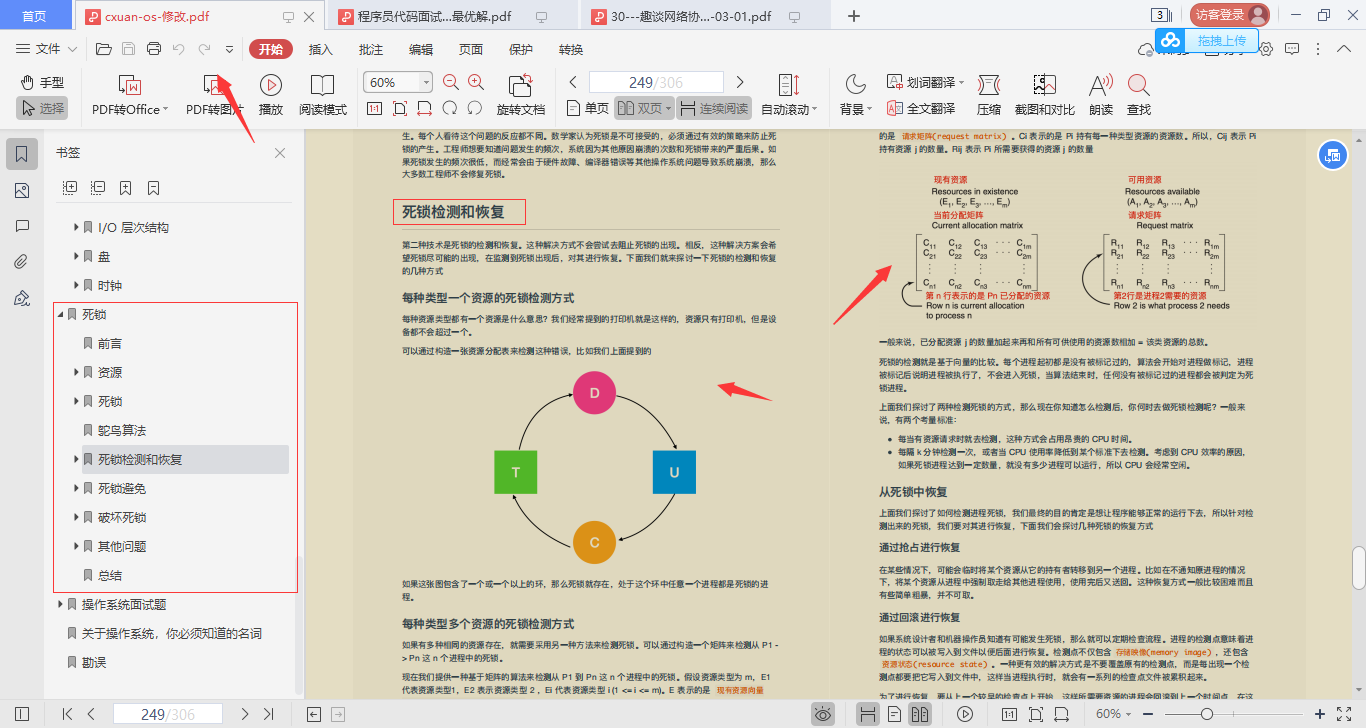The width and height of the screenshot is (1366, 728).
Task: Collapse the top-level 死锁 bookmark
Action: pos(60,314)
